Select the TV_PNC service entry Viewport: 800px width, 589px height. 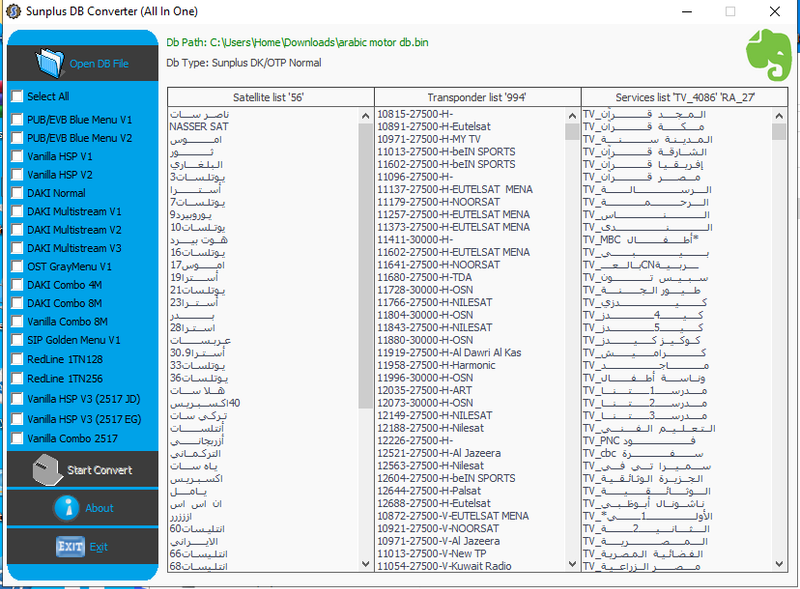639,440
